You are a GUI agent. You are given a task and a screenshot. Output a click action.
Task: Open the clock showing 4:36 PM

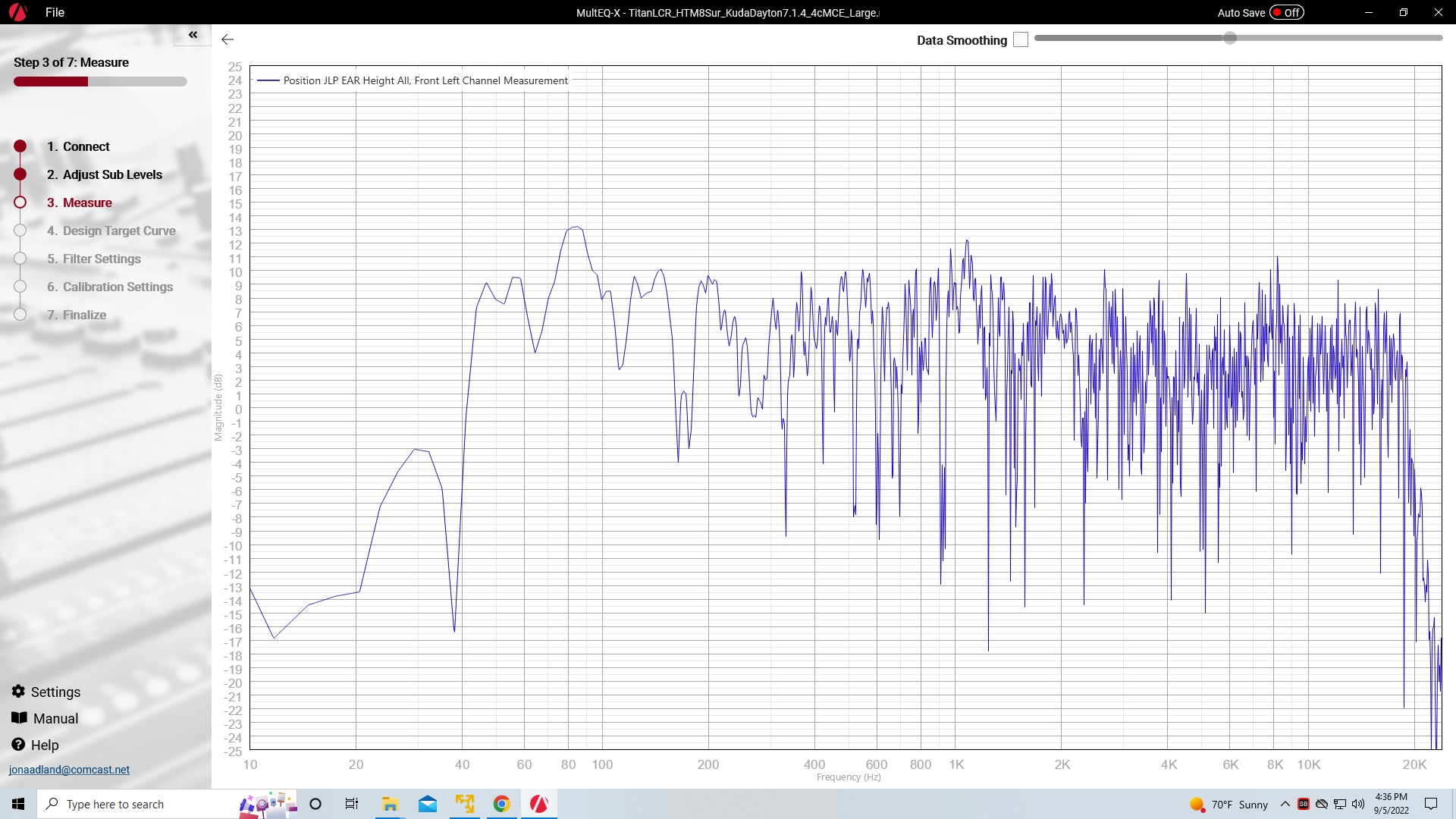(x=1392, y=804)
